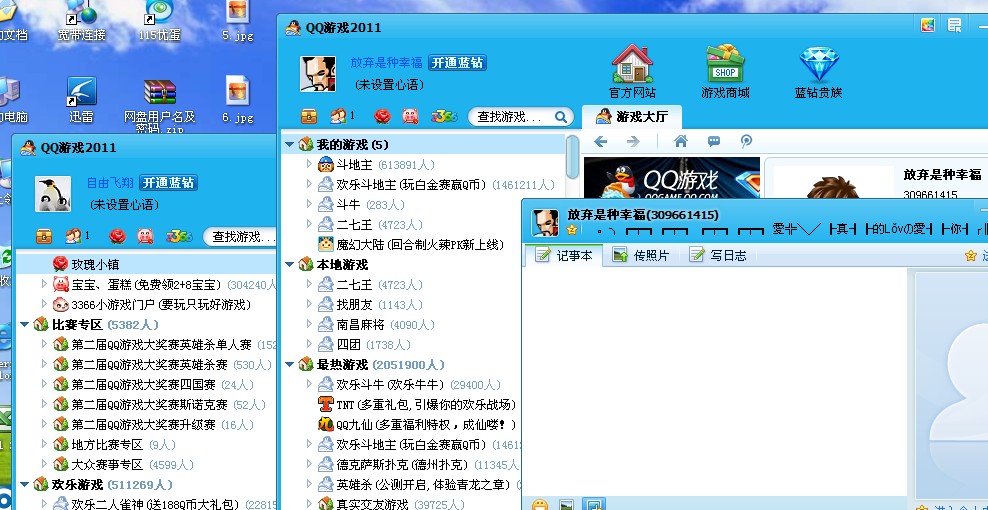This screenshot has height=510, width=988.
Task: Click 开通蓝钻 button in main window
Action: click(457, 62)
